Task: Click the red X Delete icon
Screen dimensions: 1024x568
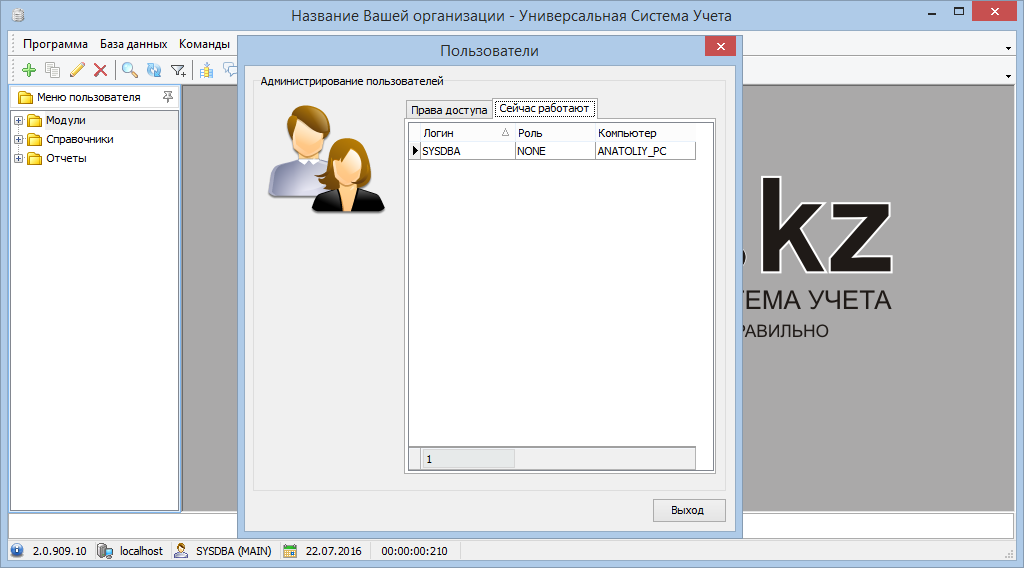Action: click(x=100, y=70)
